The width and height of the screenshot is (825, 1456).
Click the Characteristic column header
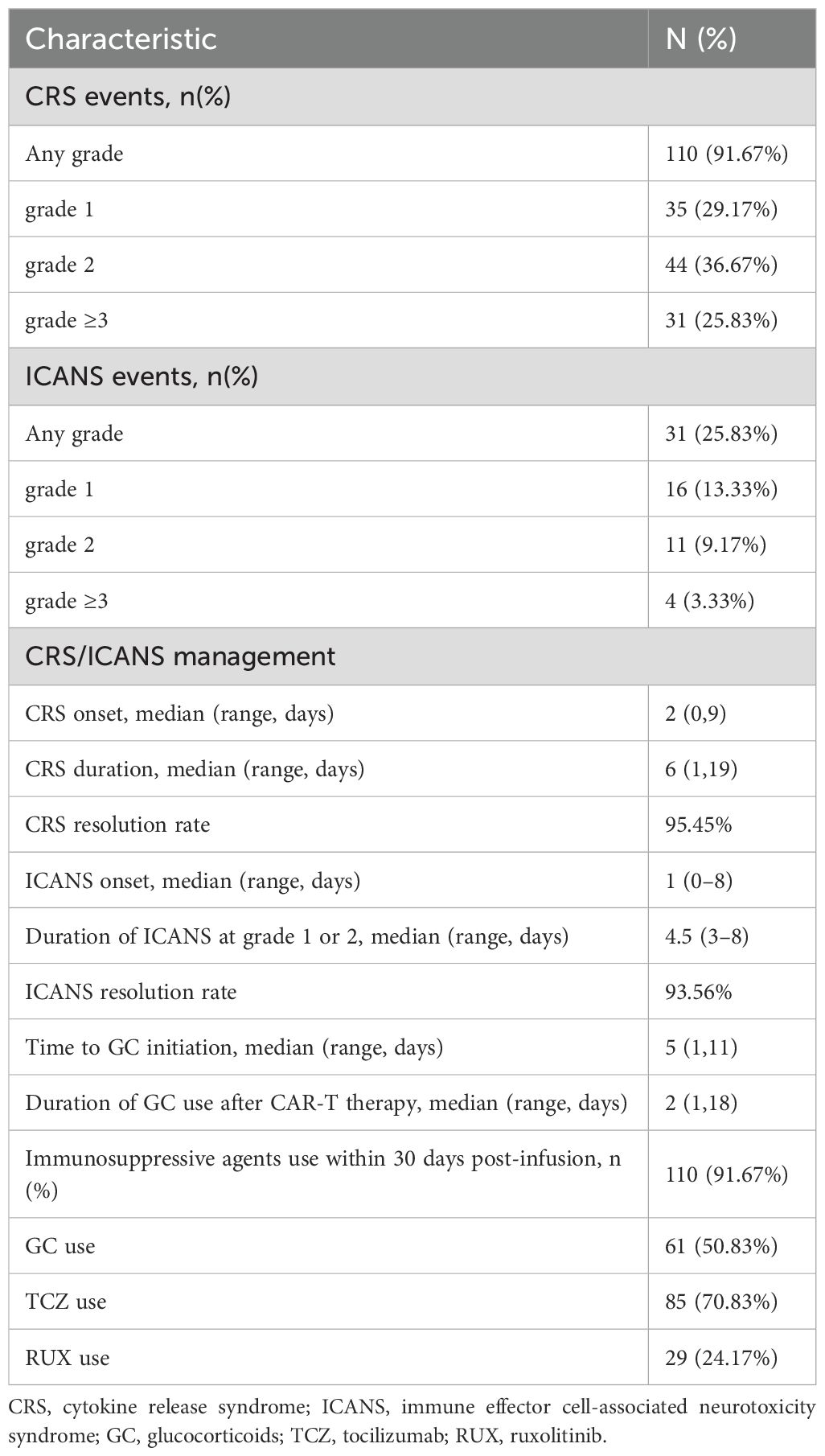(x=121, y=39)
